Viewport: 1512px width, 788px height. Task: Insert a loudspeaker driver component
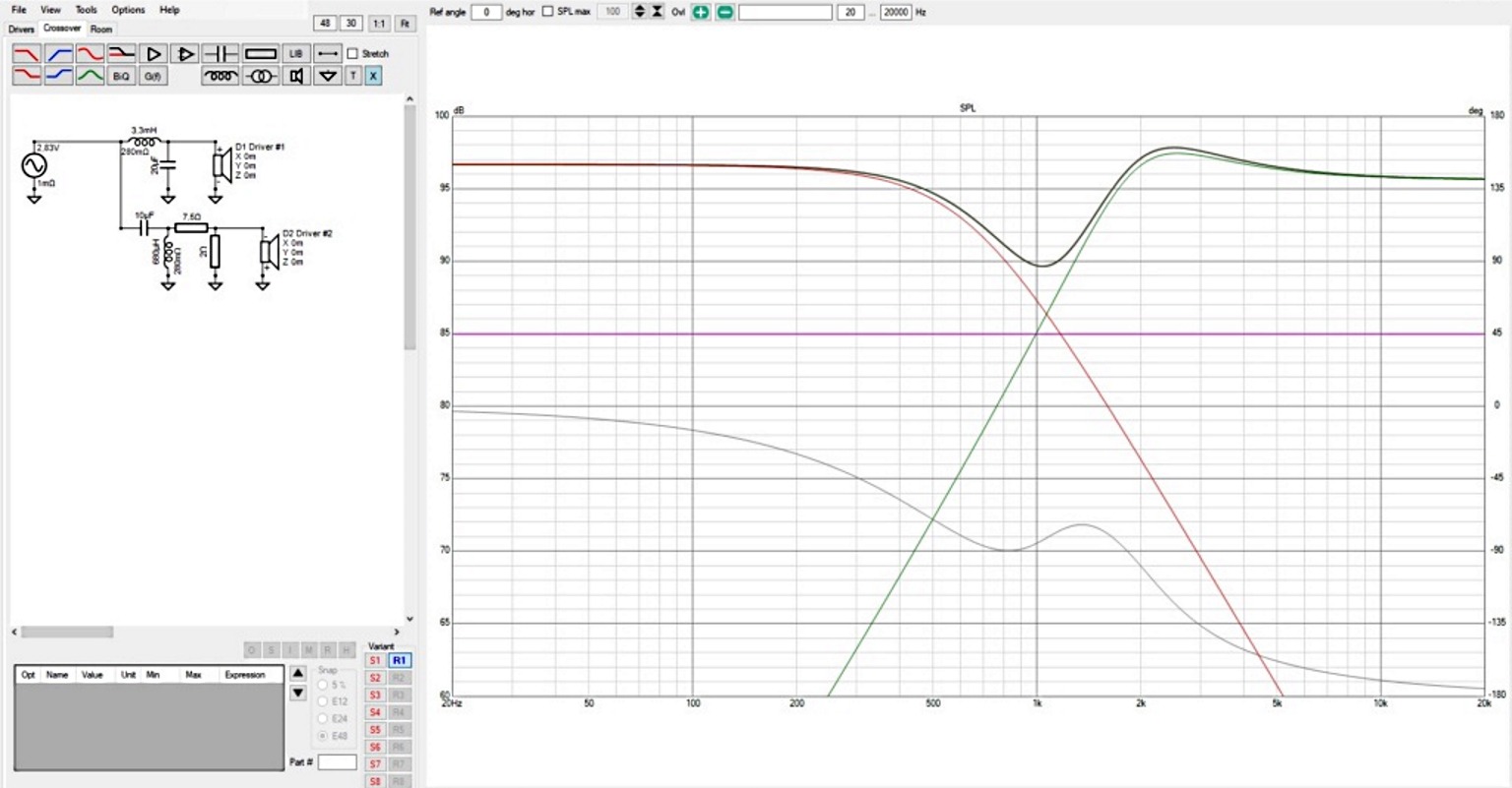pyautogui.click(x=296, y=76)
